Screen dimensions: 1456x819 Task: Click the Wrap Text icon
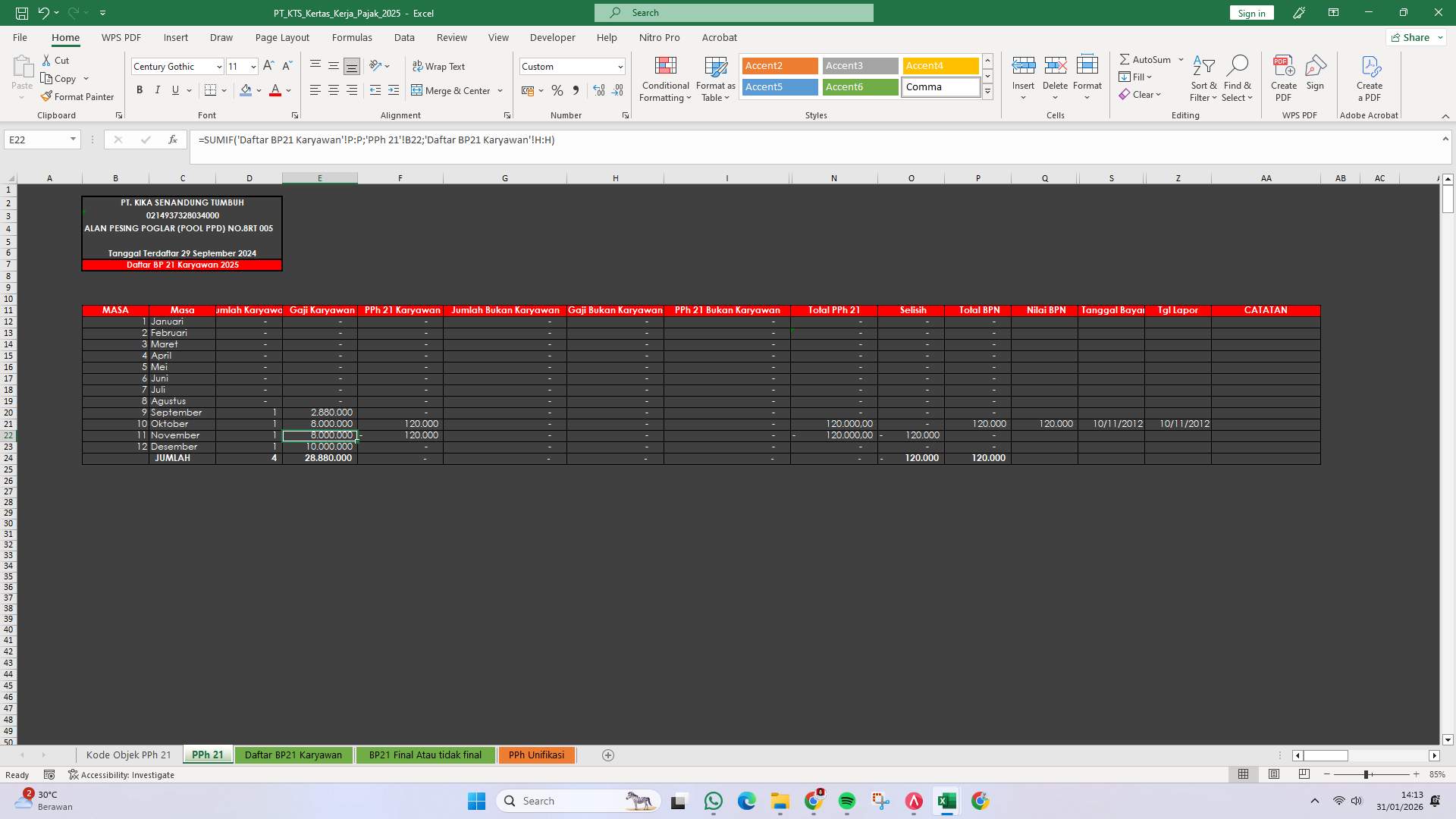click(419, 67)
